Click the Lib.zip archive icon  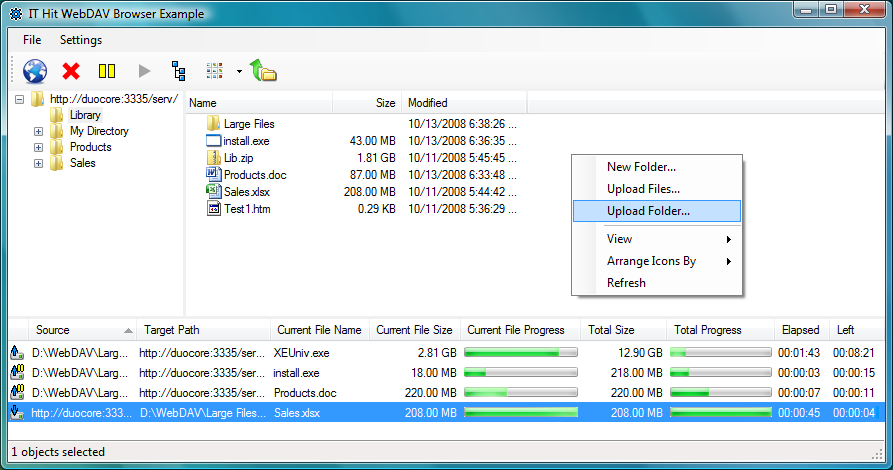click(x=214, y=157)
